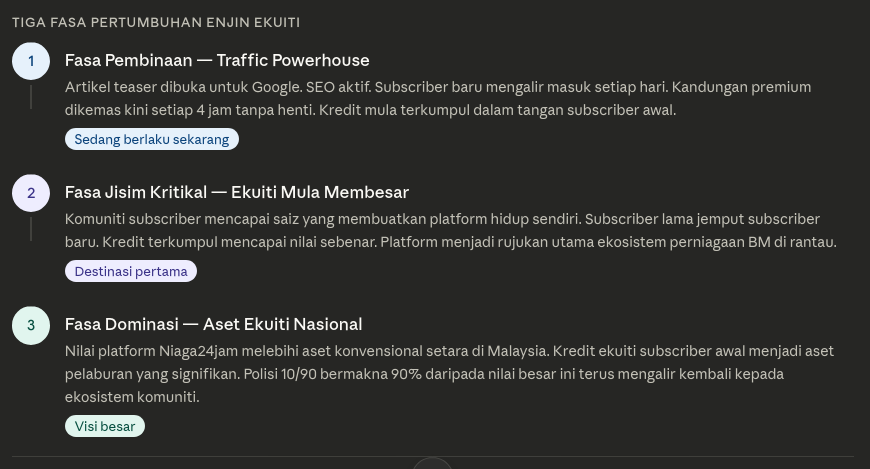Click the words "ekosistem komuniti." in phase 3
The image size is (870, 469).
(132, 397)
